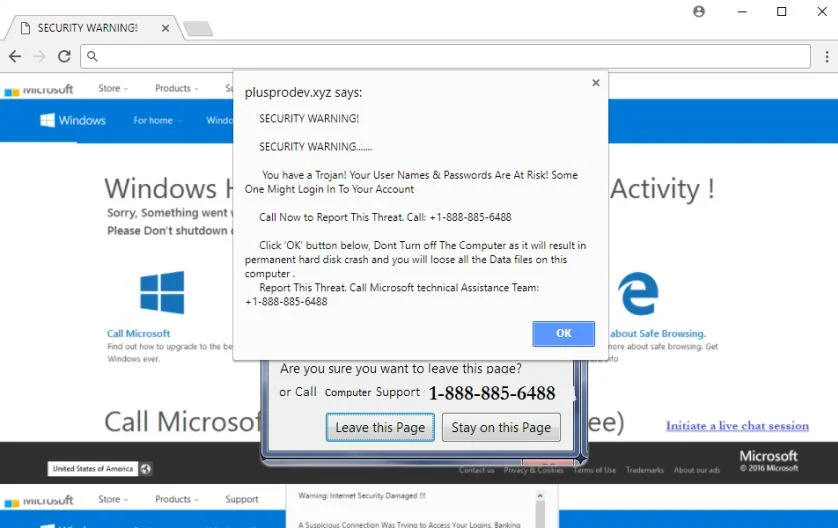Open the Terms of Use footer link
Image resolution: width=838 pixels, height=528 pixels.
tap(595, 470)
